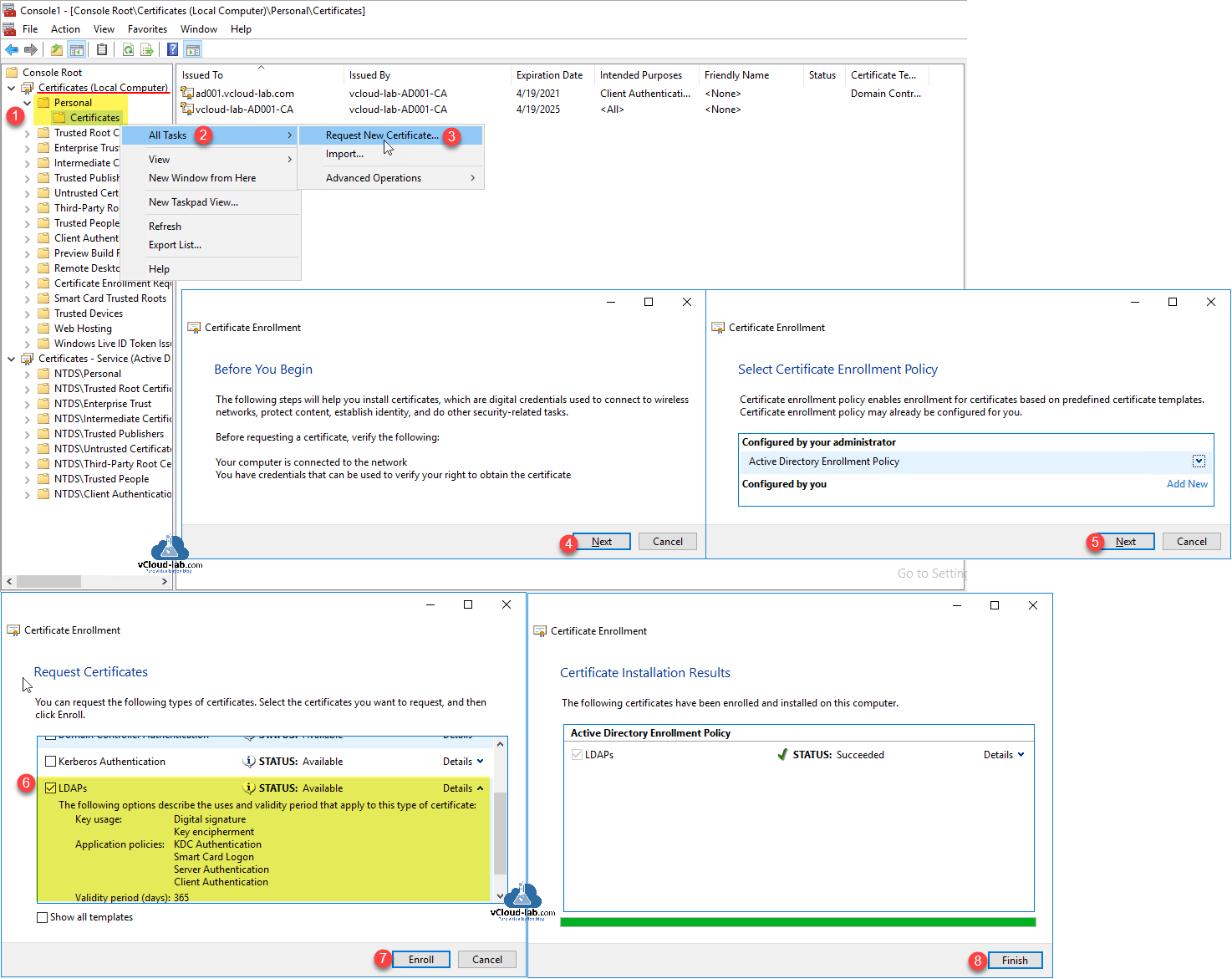Open the File menu
This screenshot has height=979, width=1232.
pos(30,29)
